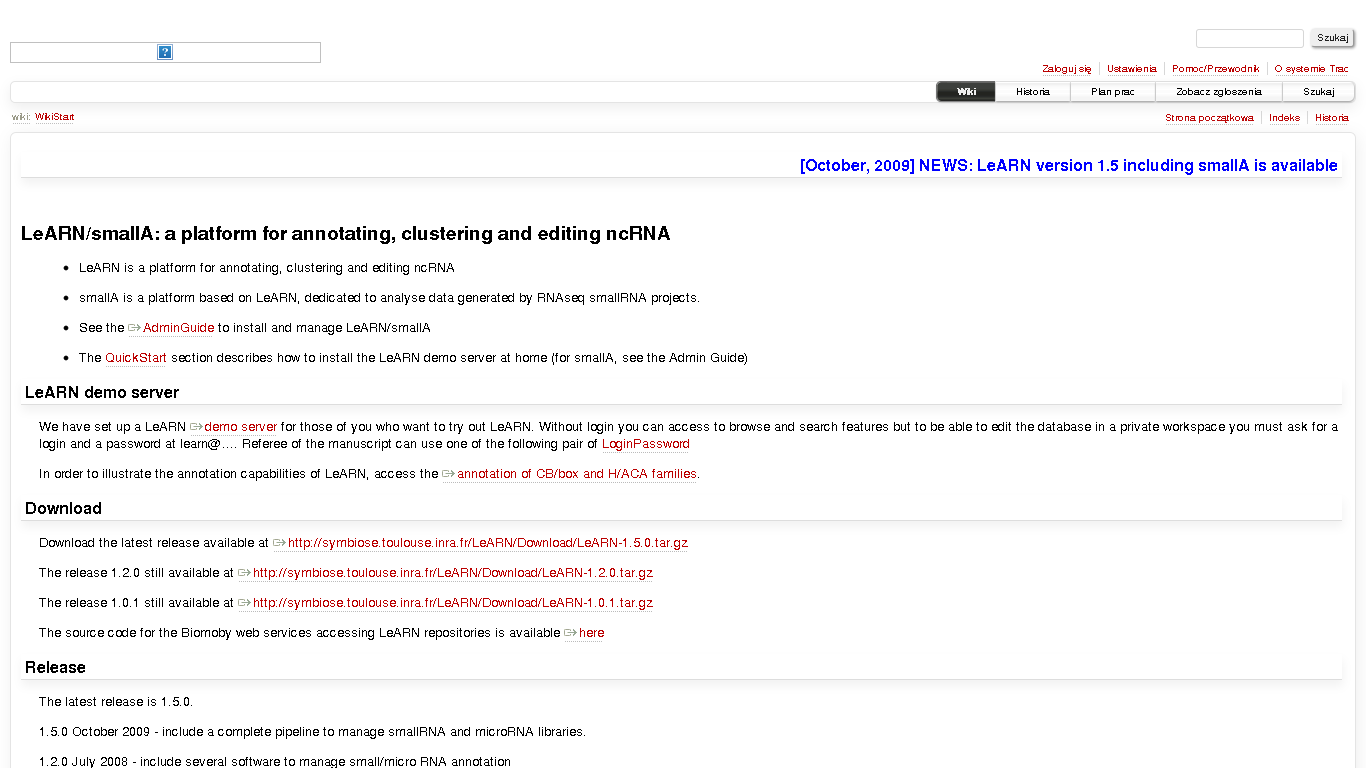The height and width of the screenshot is (768, 1366).
Task: Open the AdminGuide external link
Action: point(178,328)
